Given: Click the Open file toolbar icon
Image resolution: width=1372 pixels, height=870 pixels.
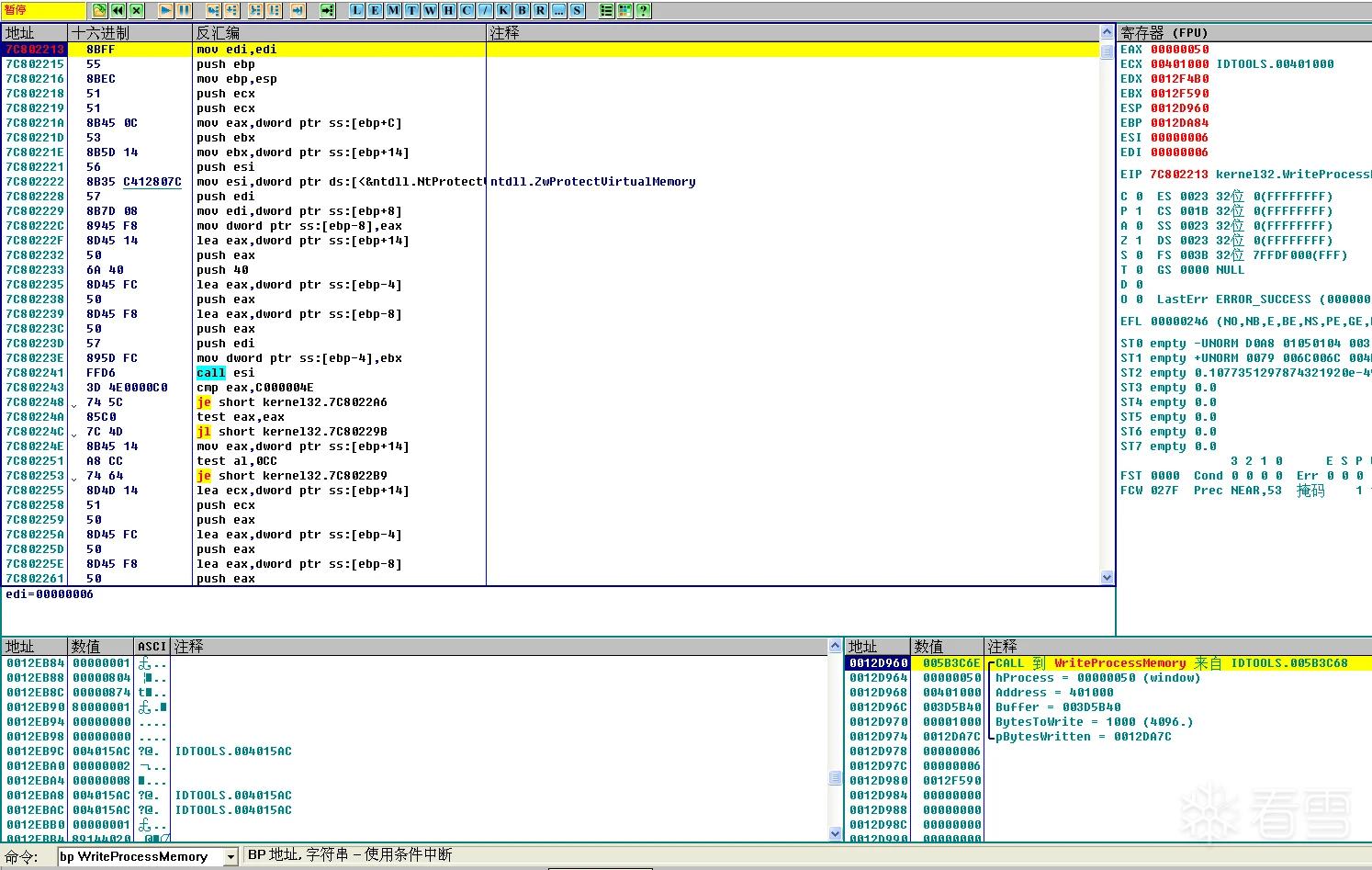Looking at the screenshot, I should pos(99,10).
